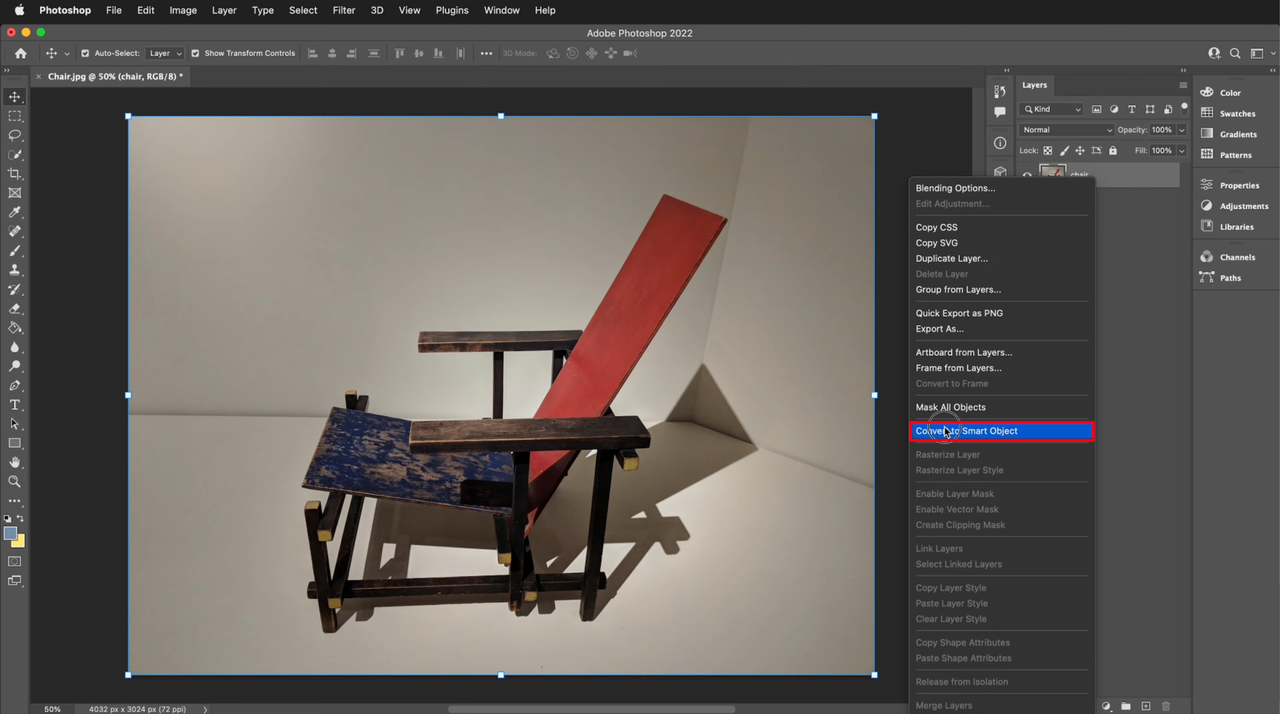The height and width of the screenshot is (714, 1280).
Task: Select the Lasso tool
Action: pyautogui.click(x=15, y=135)
